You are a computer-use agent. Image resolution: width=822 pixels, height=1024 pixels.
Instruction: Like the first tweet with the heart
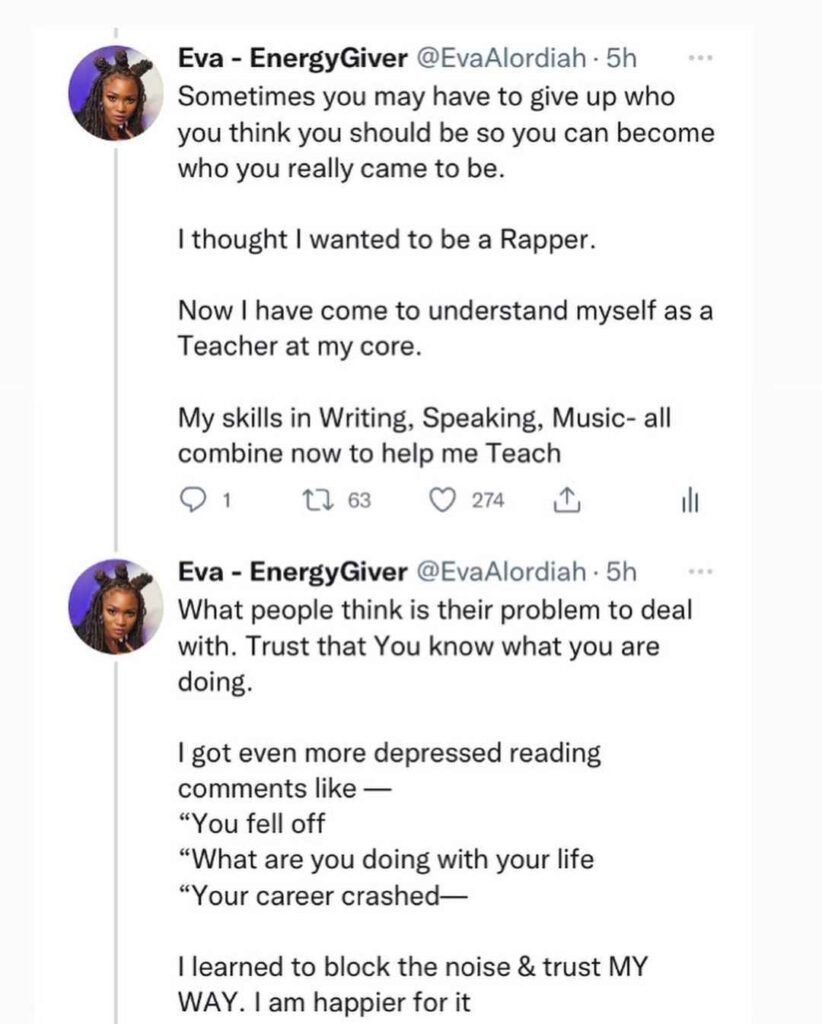tap(442, 501)
